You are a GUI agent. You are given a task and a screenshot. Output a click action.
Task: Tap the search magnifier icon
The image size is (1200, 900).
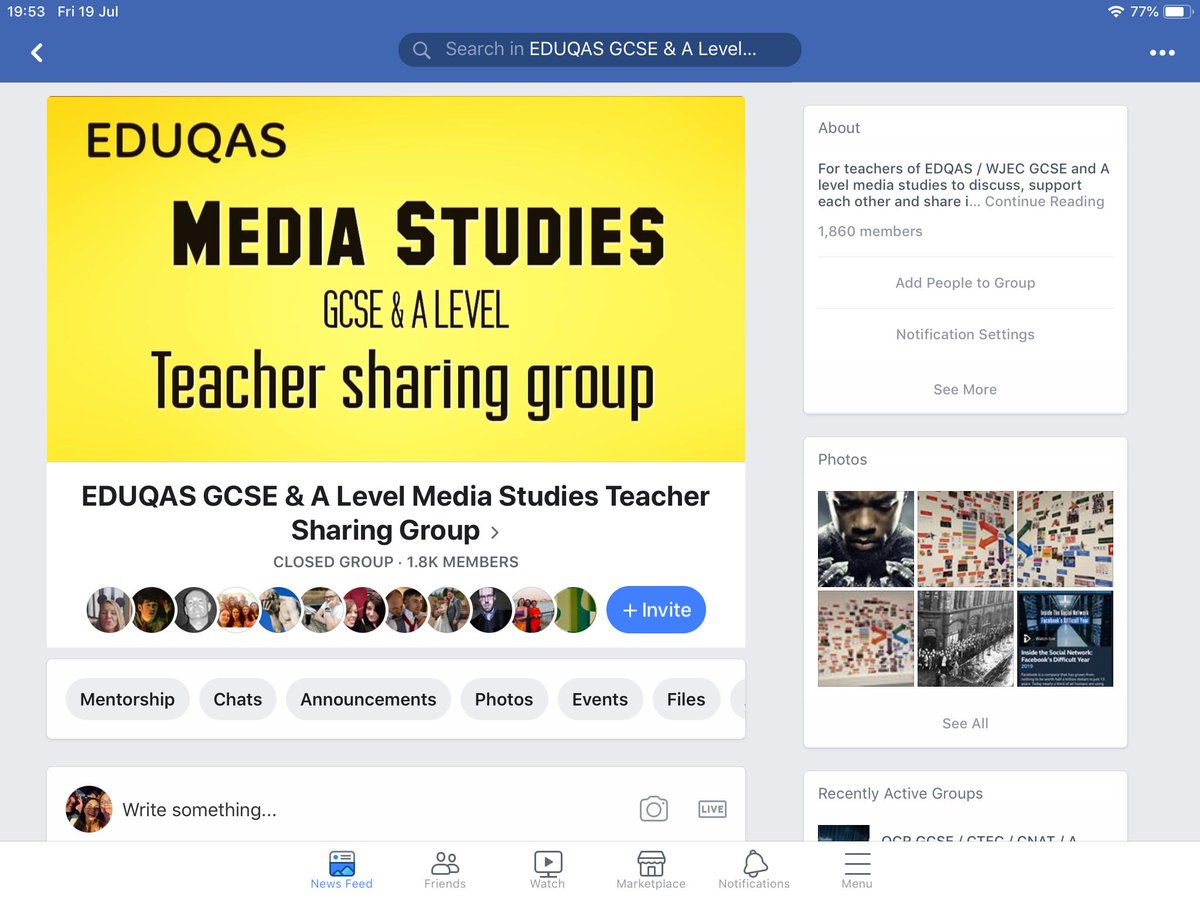(x=422, y=50)
